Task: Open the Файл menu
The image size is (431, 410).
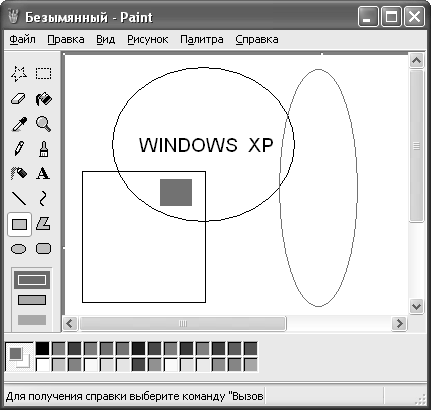Action: pyautogui.click(x=22, y=39)
